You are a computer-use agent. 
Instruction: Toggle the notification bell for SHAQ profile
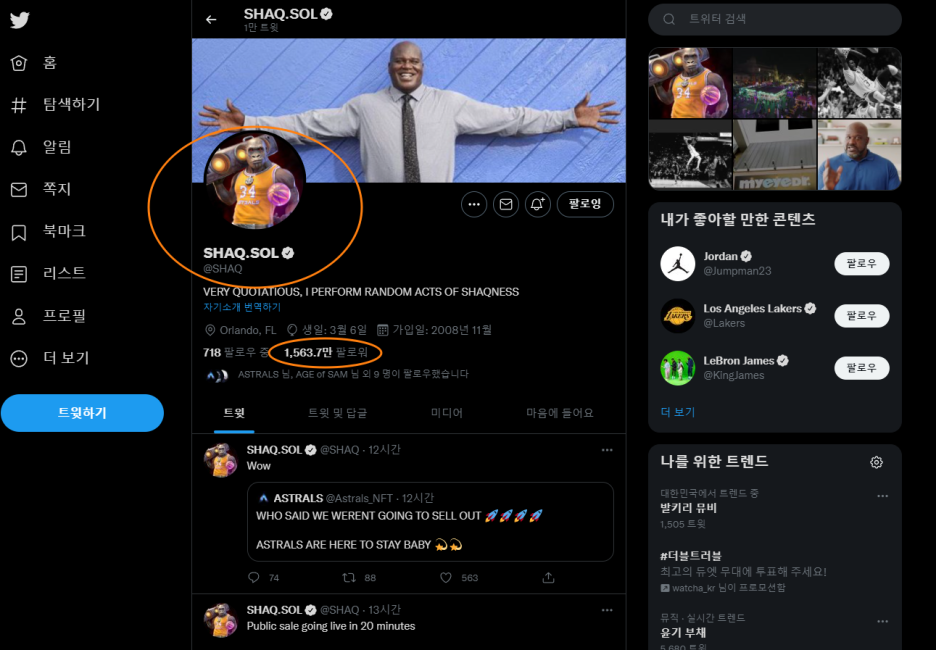click(537, 204)
